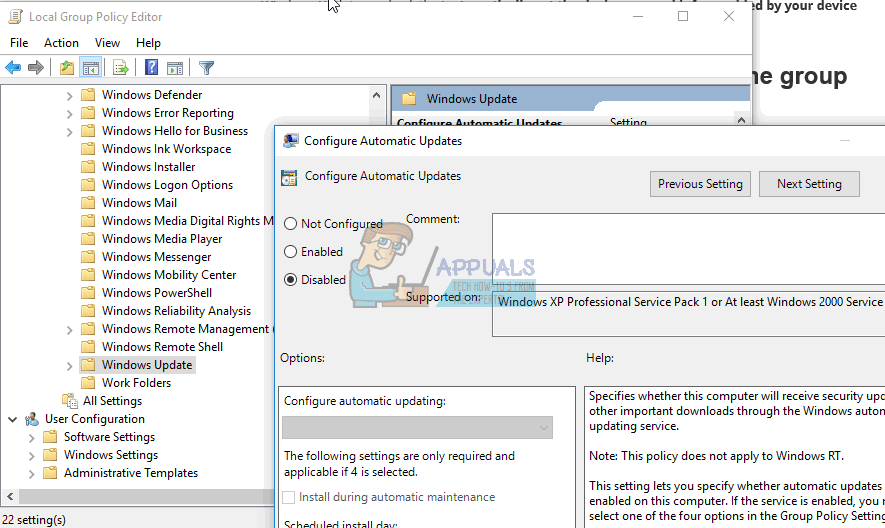
Task: Toggle Show/Hide Console Tree icon
Action: [x=90, y=68]
